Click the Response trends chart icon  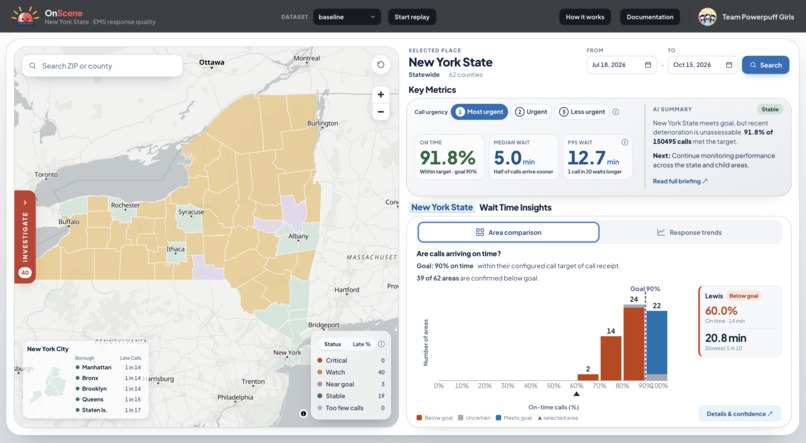661,232
